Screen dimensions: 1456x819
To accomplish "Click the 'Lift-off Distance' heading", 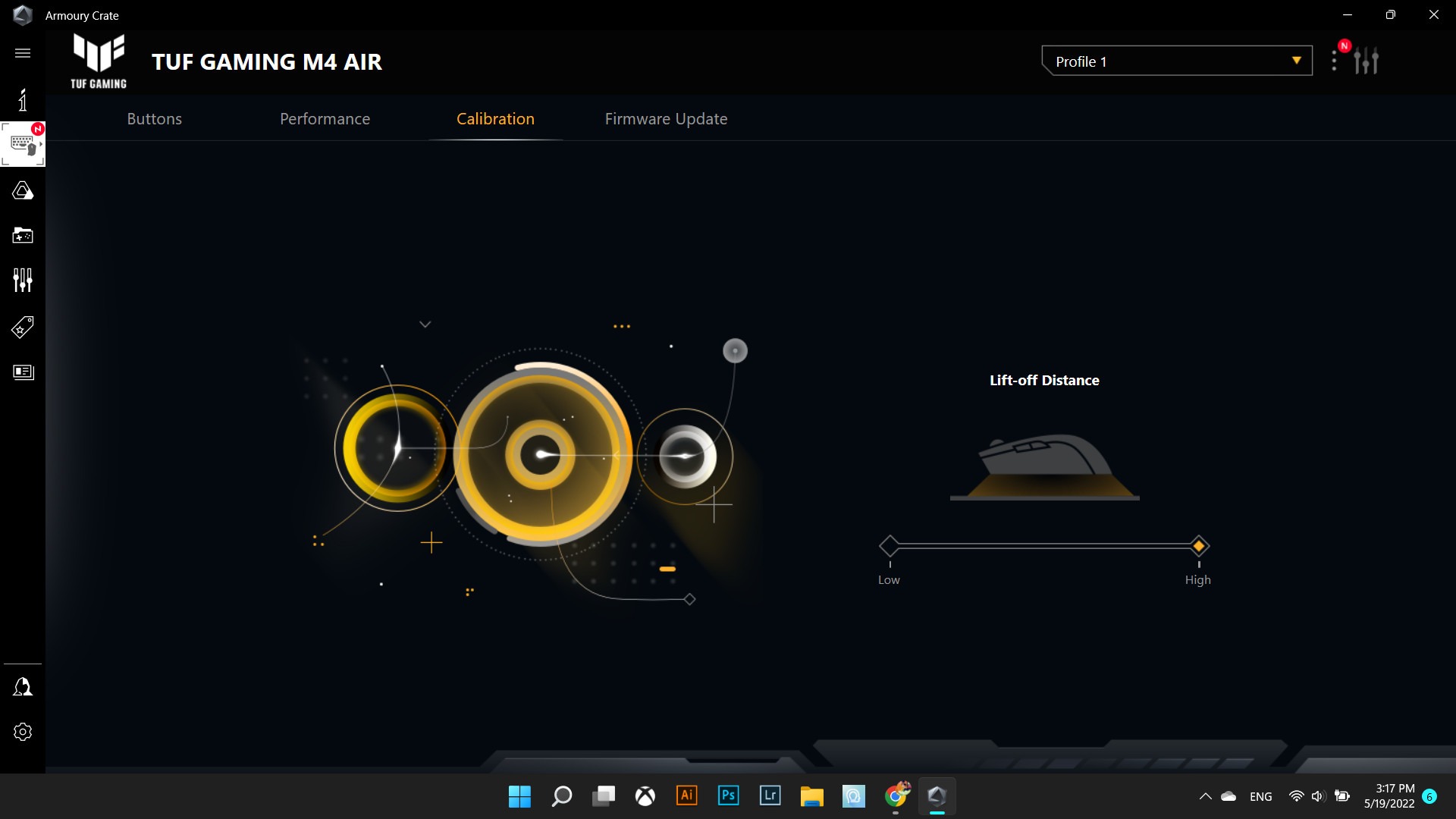I will tap(1044, 381).
